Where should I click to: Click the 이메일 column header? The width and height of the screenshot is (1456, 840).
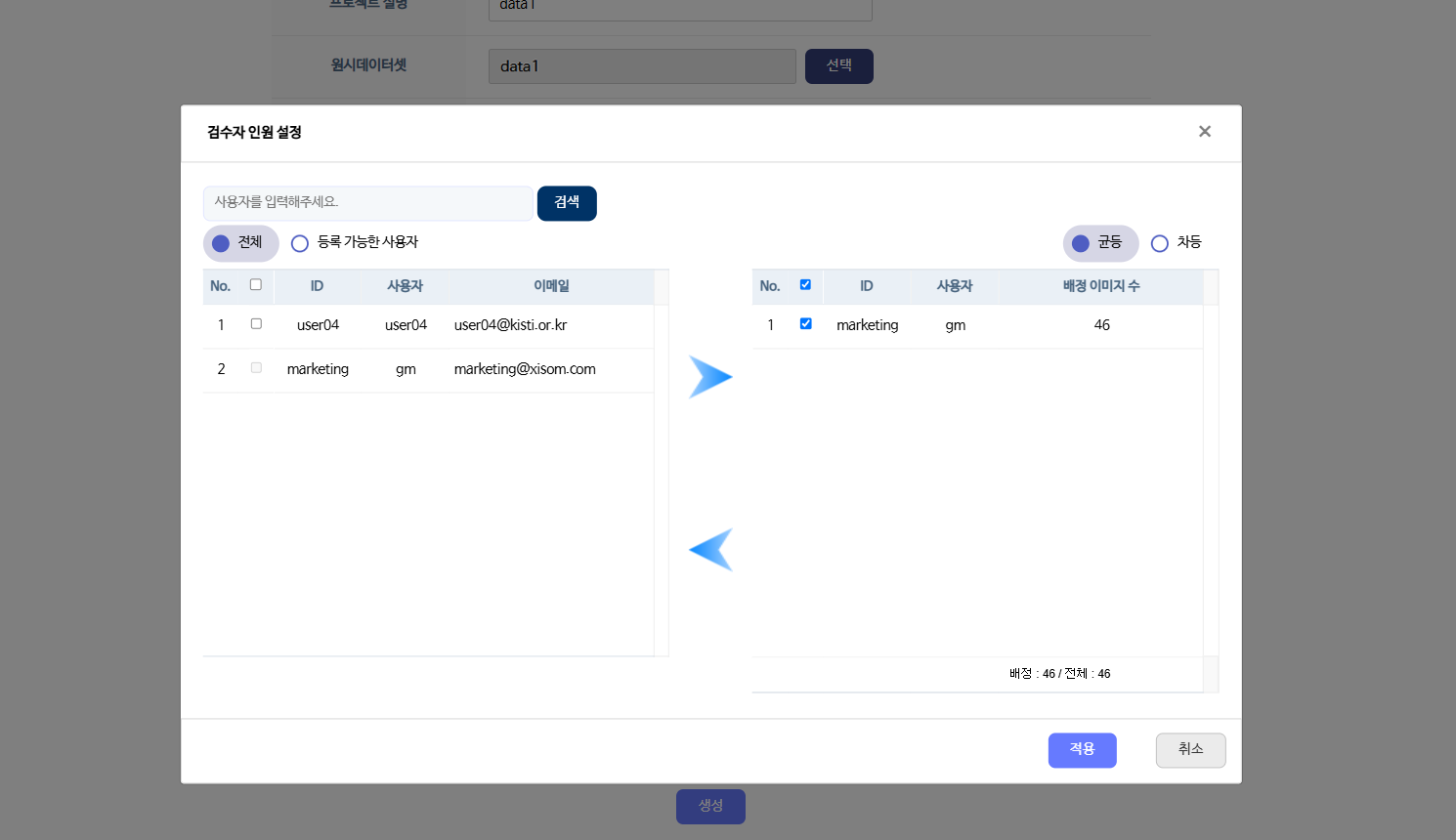(x=551, y=286)
